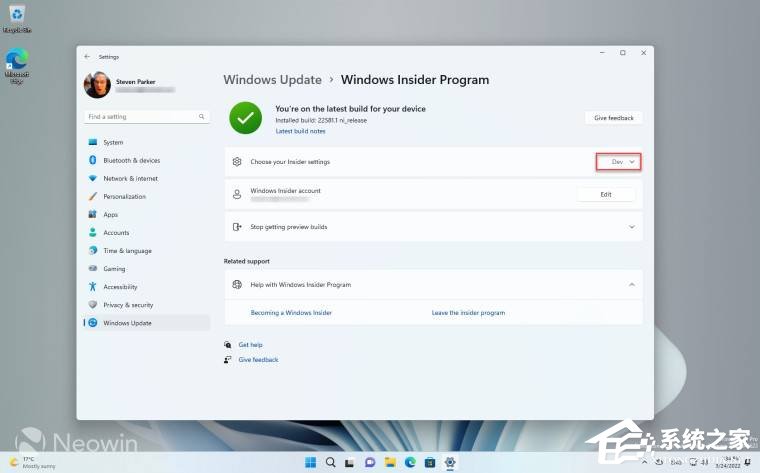
Task: Click the search magnifier in Find a setting
Action: (x=202, y=116)
